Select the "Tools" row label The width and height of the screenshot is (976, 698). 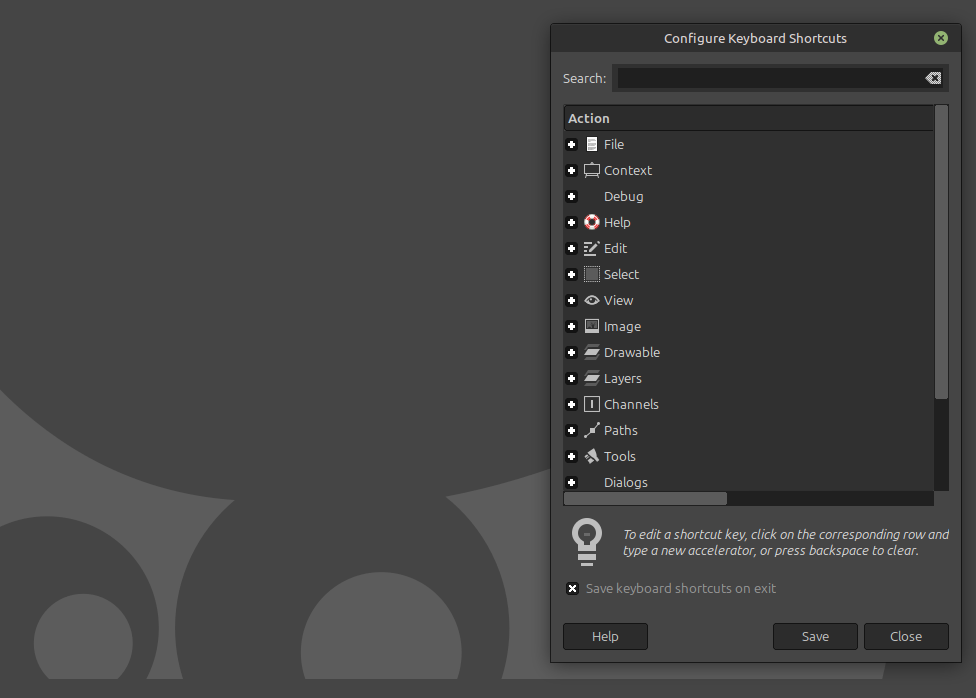tap(619, 456)
